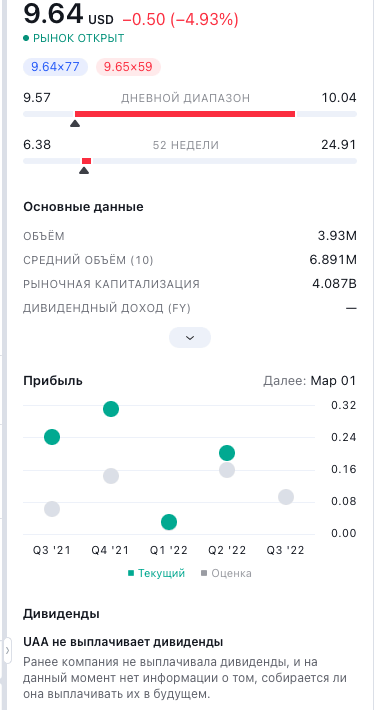Open the next earnings date Мар 01
Screen dimensions: 374x710
(333, 381)
